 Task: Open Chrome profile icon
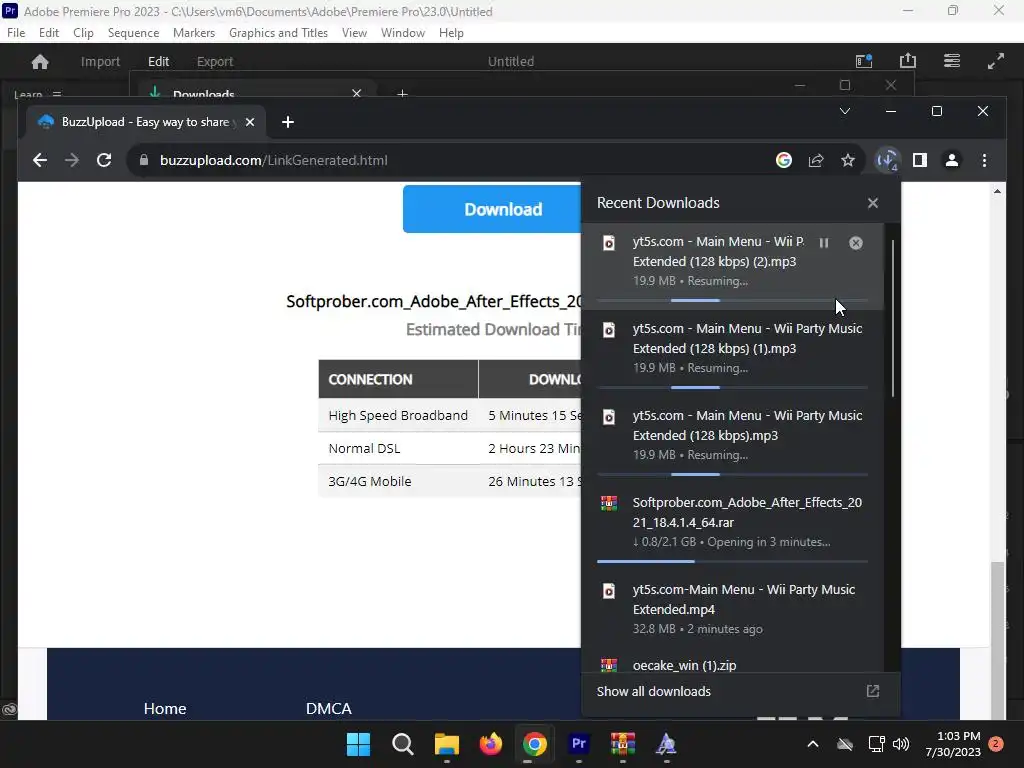(x=952, y=160)
